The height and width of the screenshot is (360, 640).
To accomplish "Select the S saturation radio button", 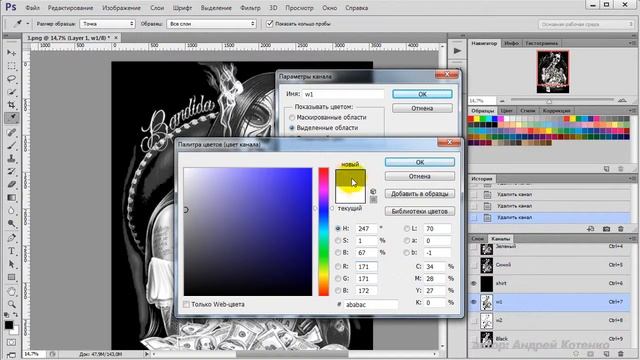I will coord(338,241).
